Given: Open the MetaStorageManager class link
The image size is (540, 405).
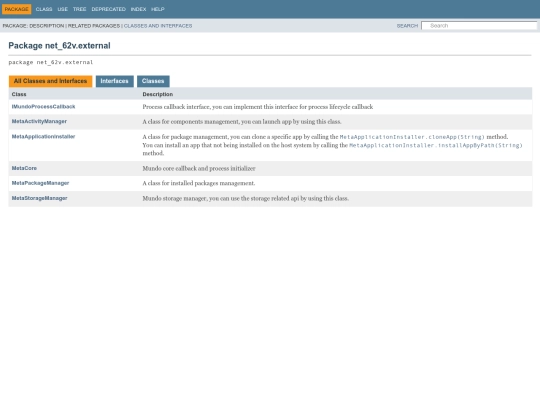Looking at the screenshot, I should click(40, 198).
